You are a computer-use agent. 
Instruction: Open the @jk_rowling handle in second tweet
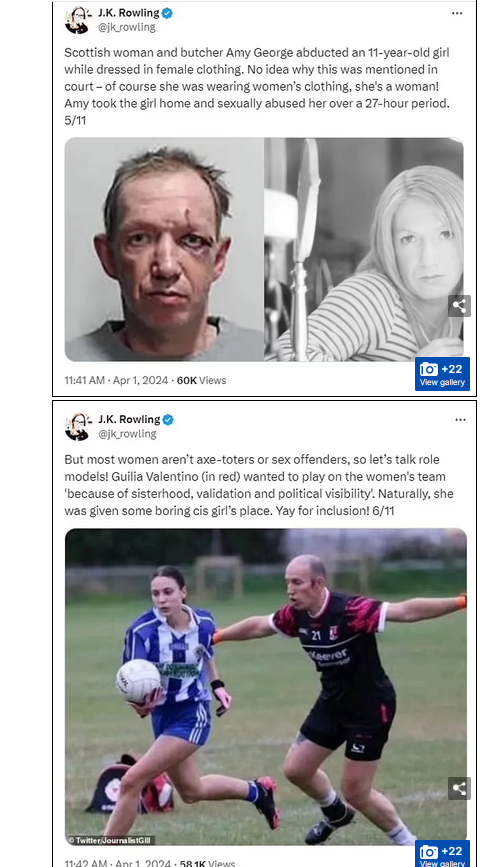point(127,434)
